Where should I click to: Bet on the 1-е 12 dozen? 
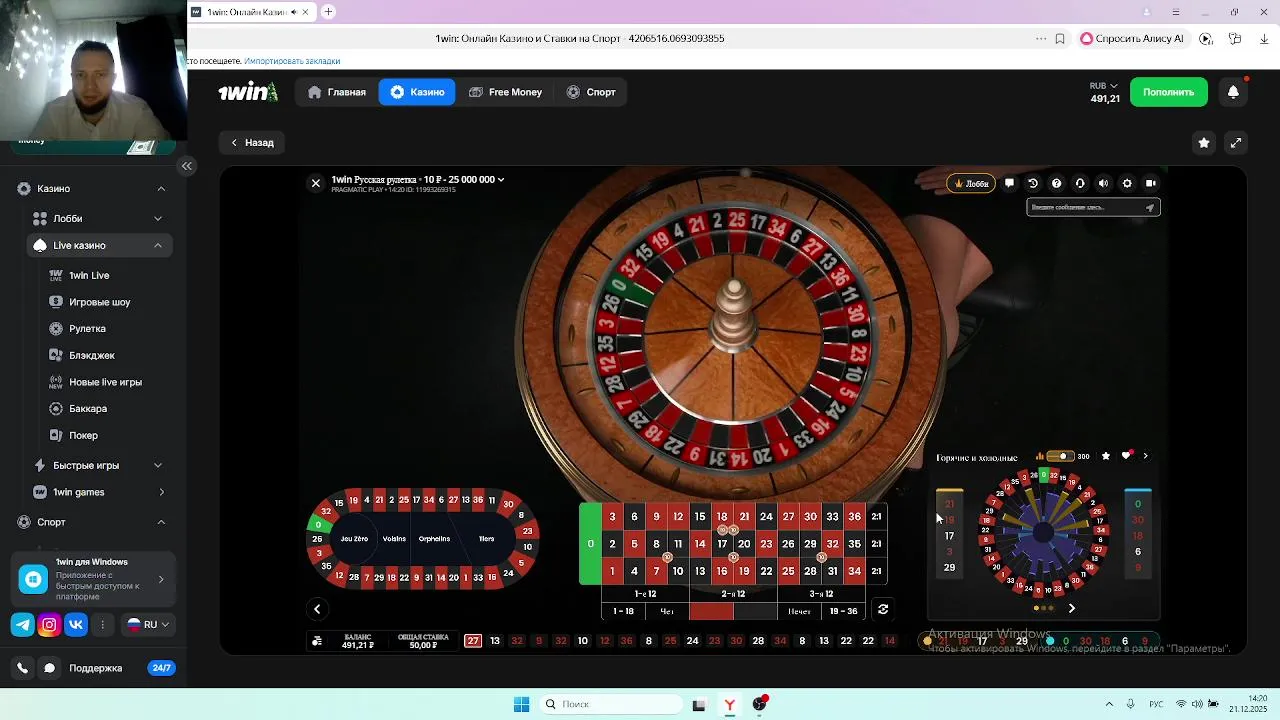(645, 594)
